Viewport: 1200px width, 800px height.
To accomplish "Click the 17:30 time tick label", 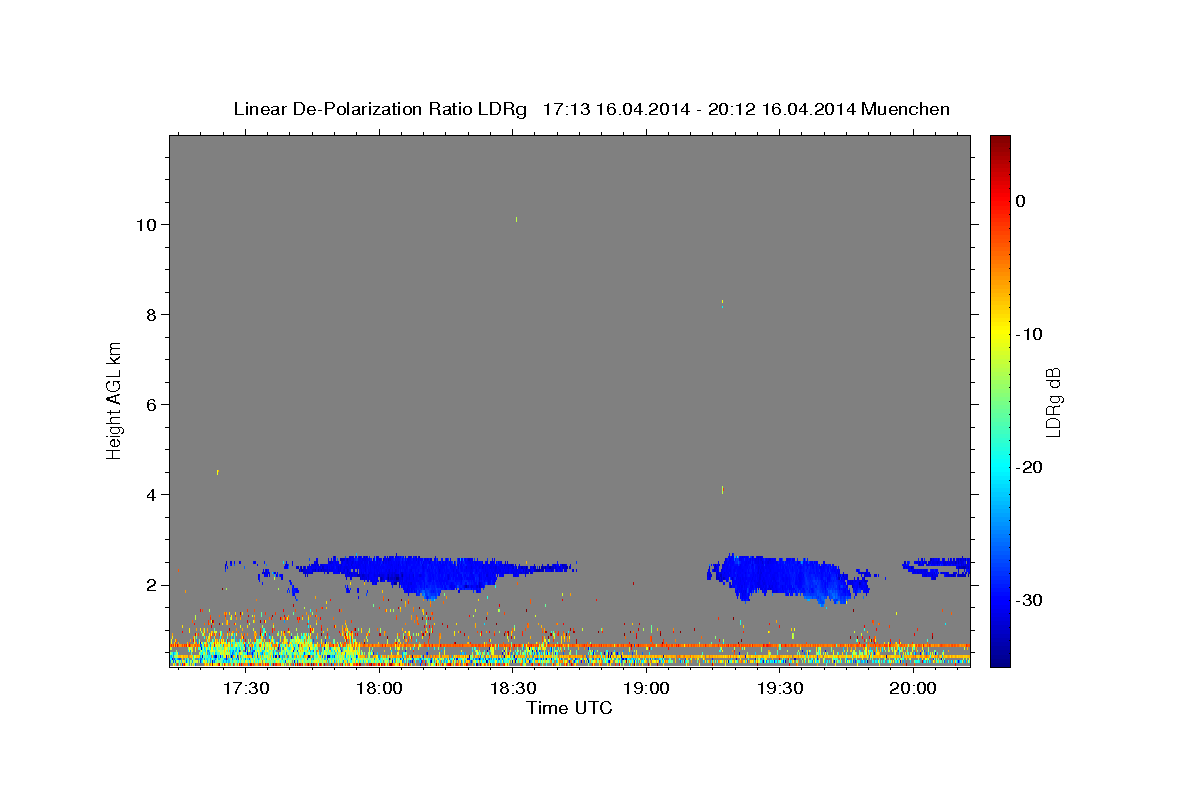I will click(x=246, y=689).
